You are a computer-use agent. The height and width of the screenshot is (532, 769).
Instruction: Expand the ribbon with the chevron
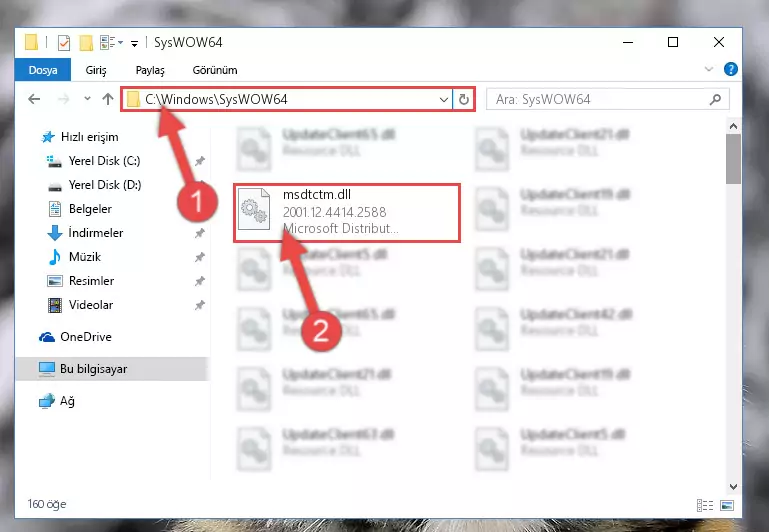click(x=708, y=69)
